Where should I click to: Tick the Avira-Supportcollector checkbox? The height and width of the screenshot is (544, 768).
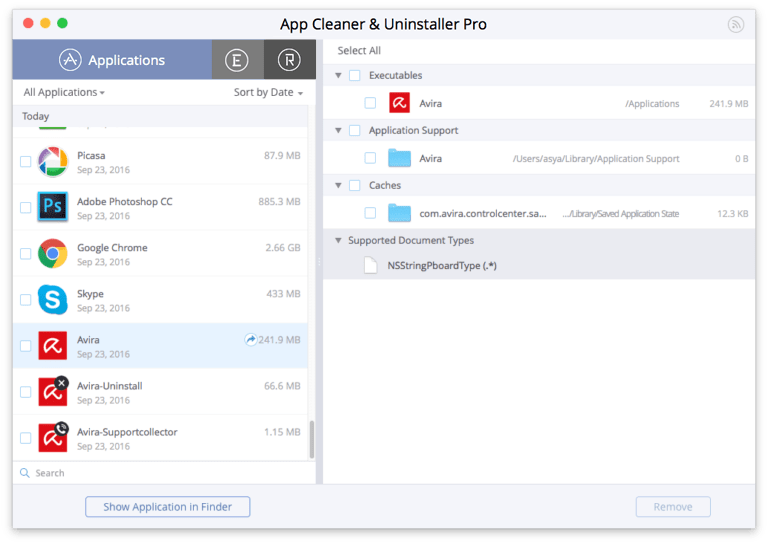pos(25,438)
